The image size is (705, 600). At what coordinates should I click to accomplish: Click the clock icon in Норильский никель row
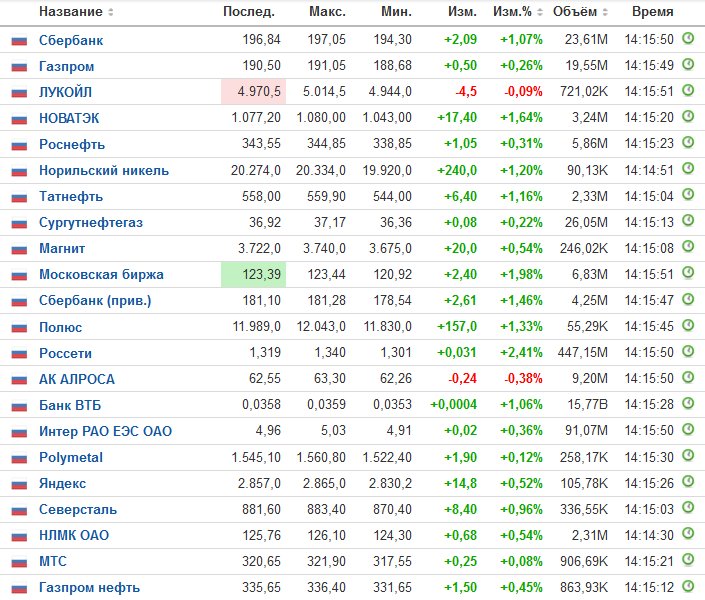click(688, 169)
